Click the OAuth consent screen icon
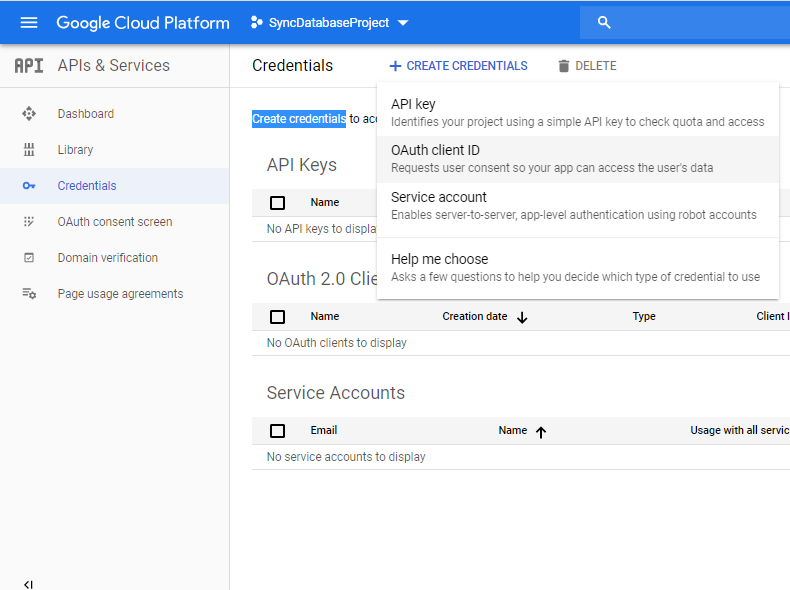790x590 pixels. [x=29, y=222]
